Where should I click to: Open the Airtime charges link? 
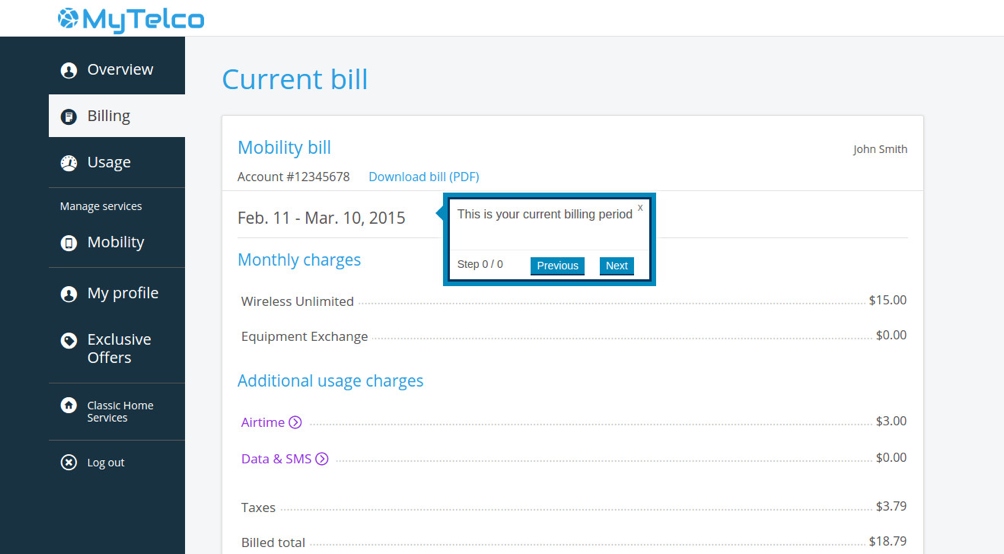pos(262,423)
